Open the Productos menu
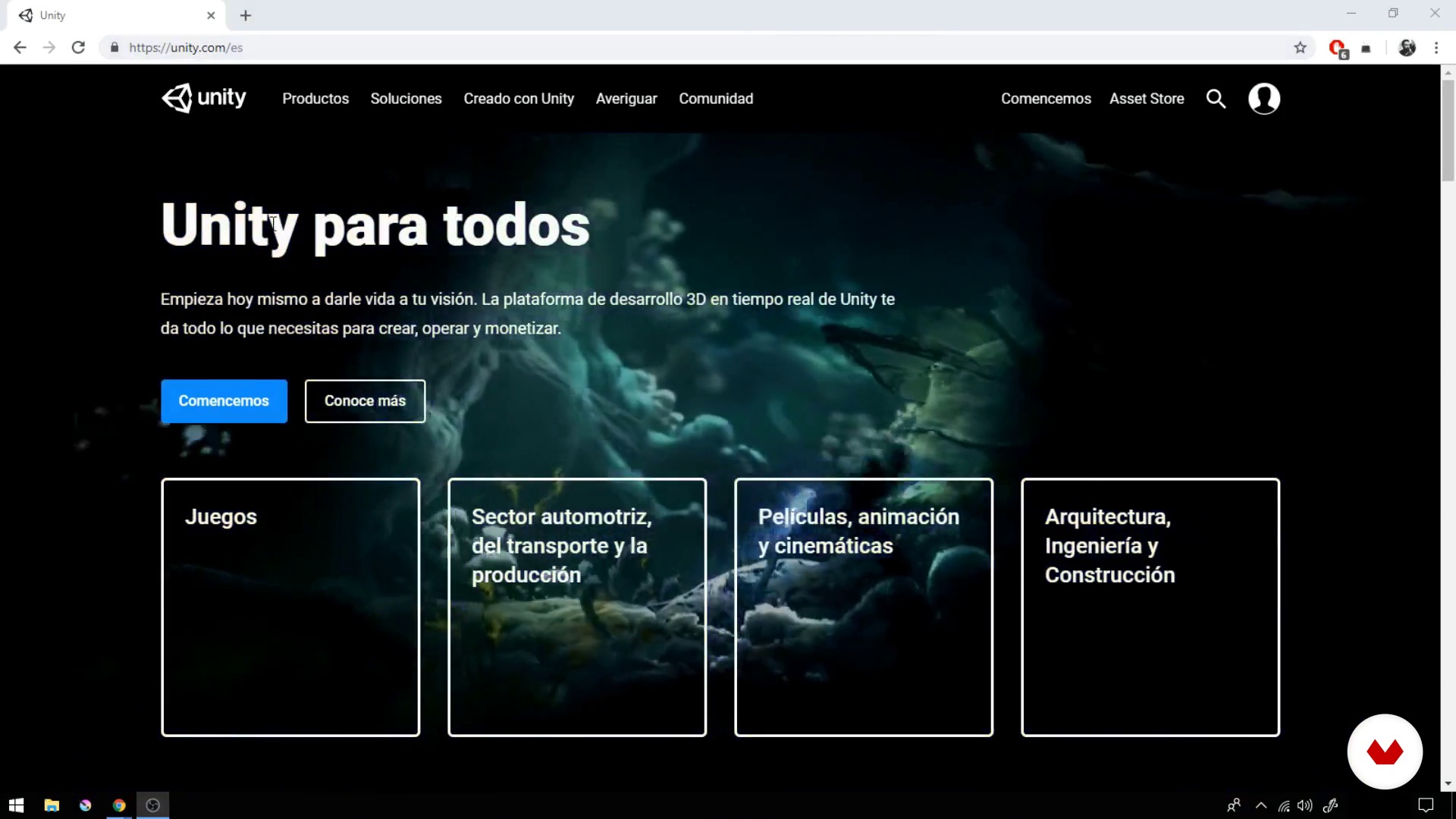The width and height of the screenshot is (1456, 819). [315, 99]
